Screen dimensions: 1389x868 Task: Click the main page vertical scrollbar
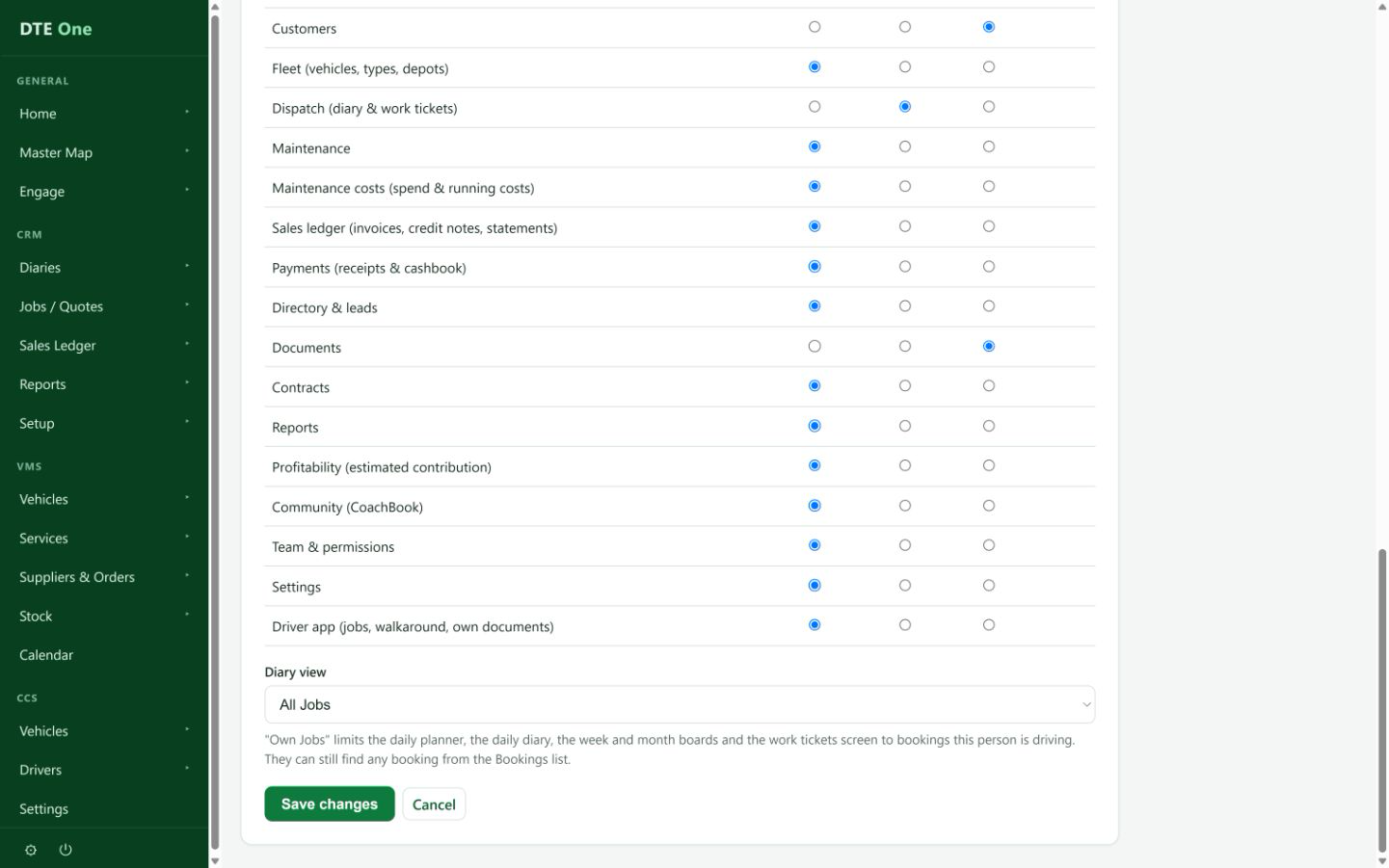[x=1382, y=702]
